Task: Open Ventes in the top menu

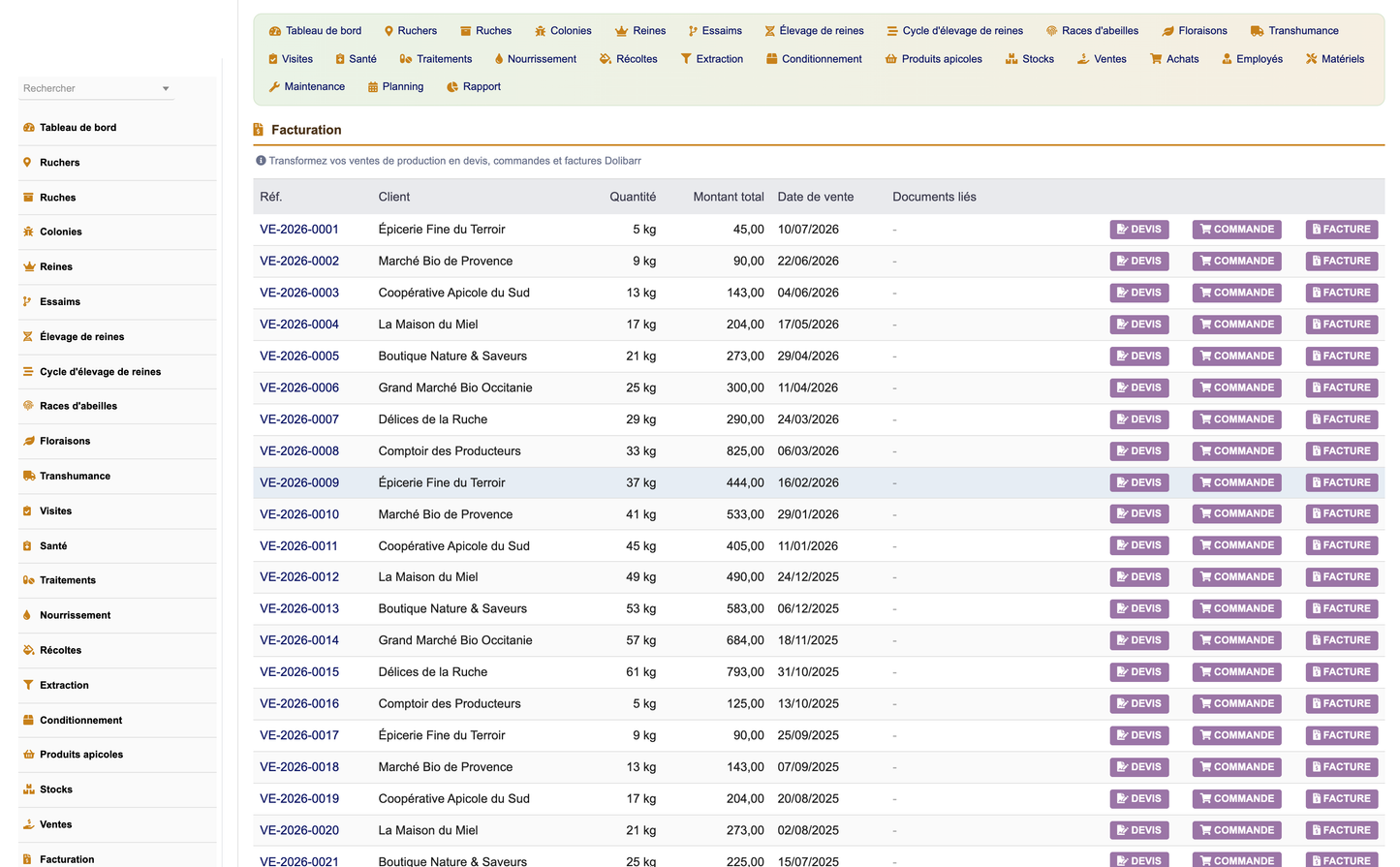Action: click(1102, 59)
